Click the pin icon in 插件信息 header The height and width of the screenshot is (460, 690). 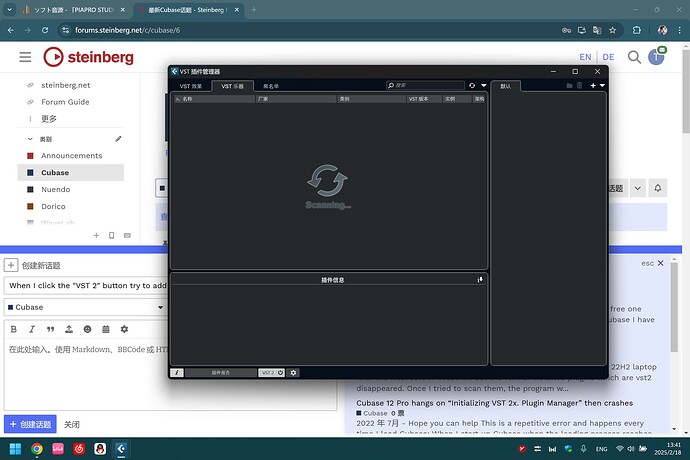tap(480, 280)
